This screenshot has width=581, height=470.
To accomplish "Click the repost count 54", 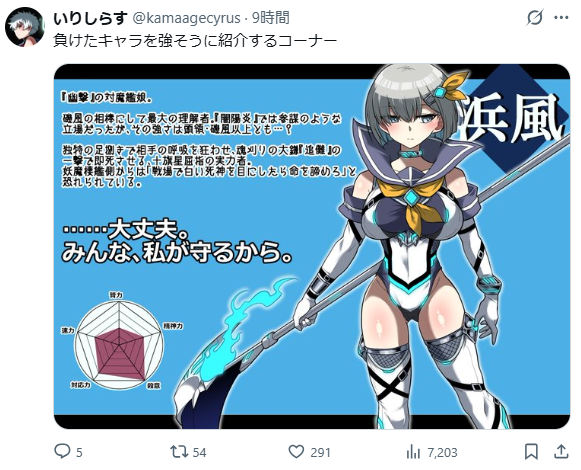I will coord(199,453).
